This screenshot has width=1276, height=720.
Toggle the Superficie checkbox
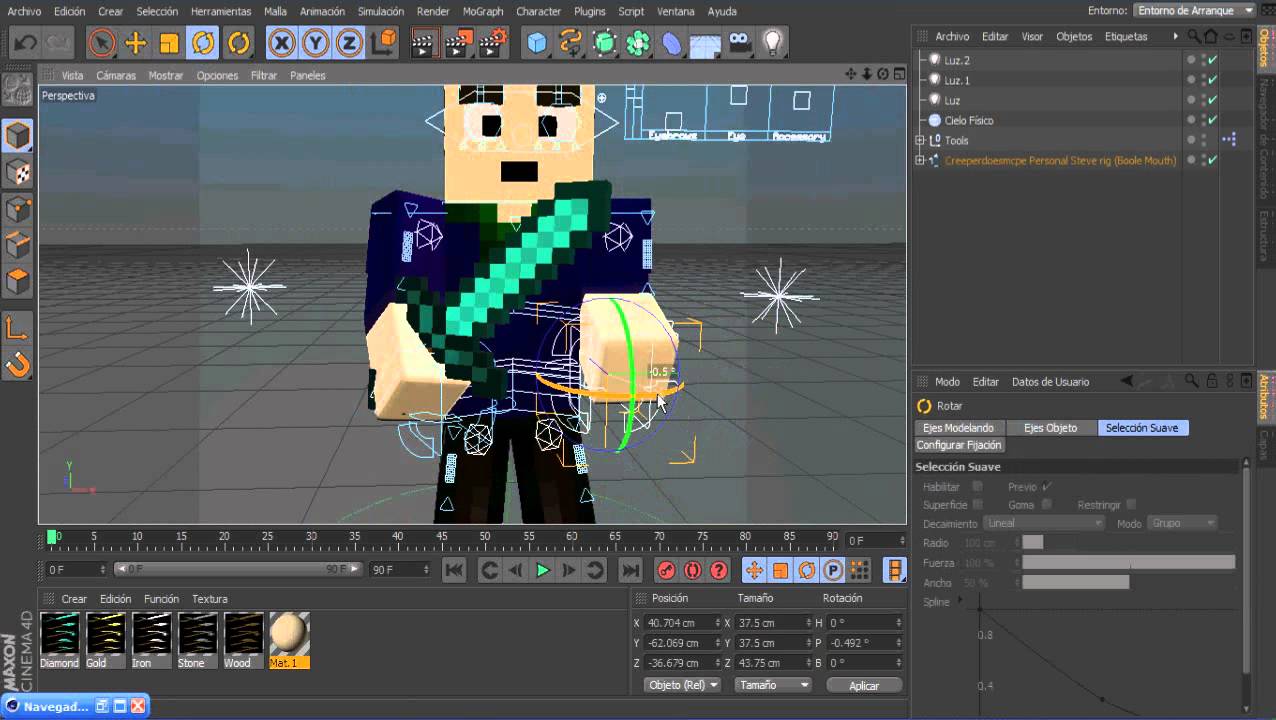pyautogui.click(x=978, y=505)
